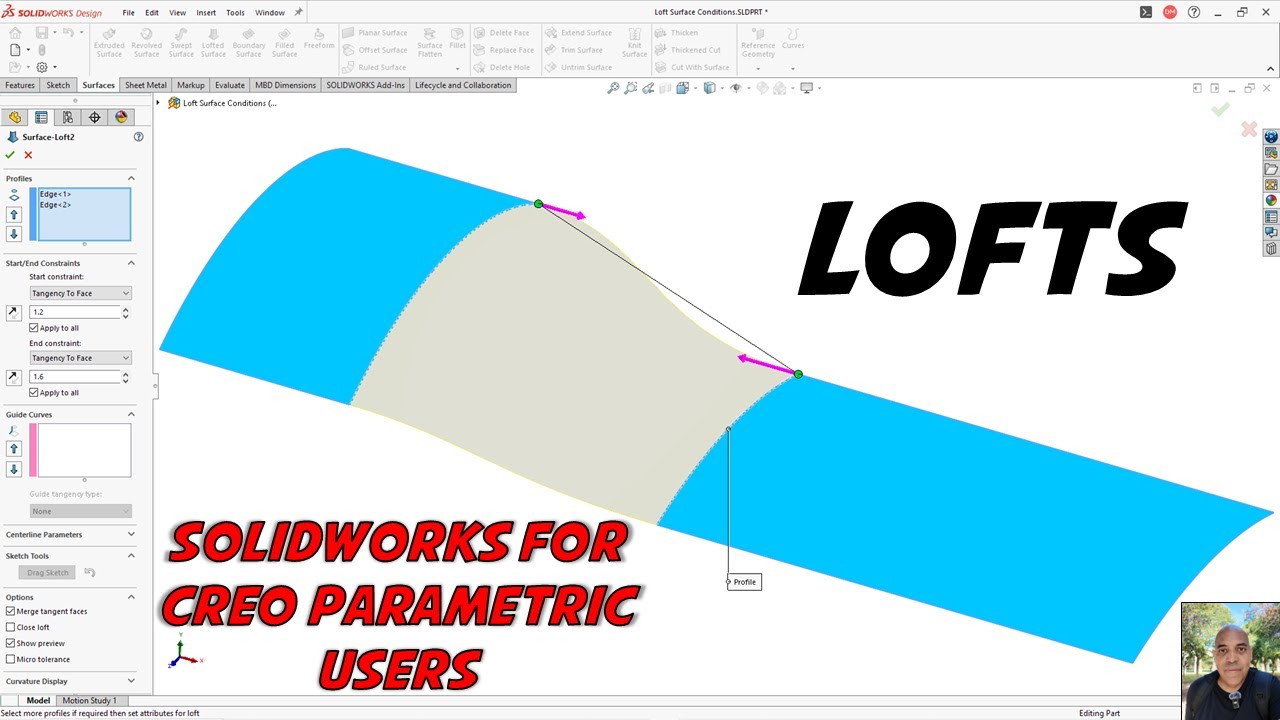Click the New document icon
This screenshot has height=720, width=1280.
coord(15,49)
